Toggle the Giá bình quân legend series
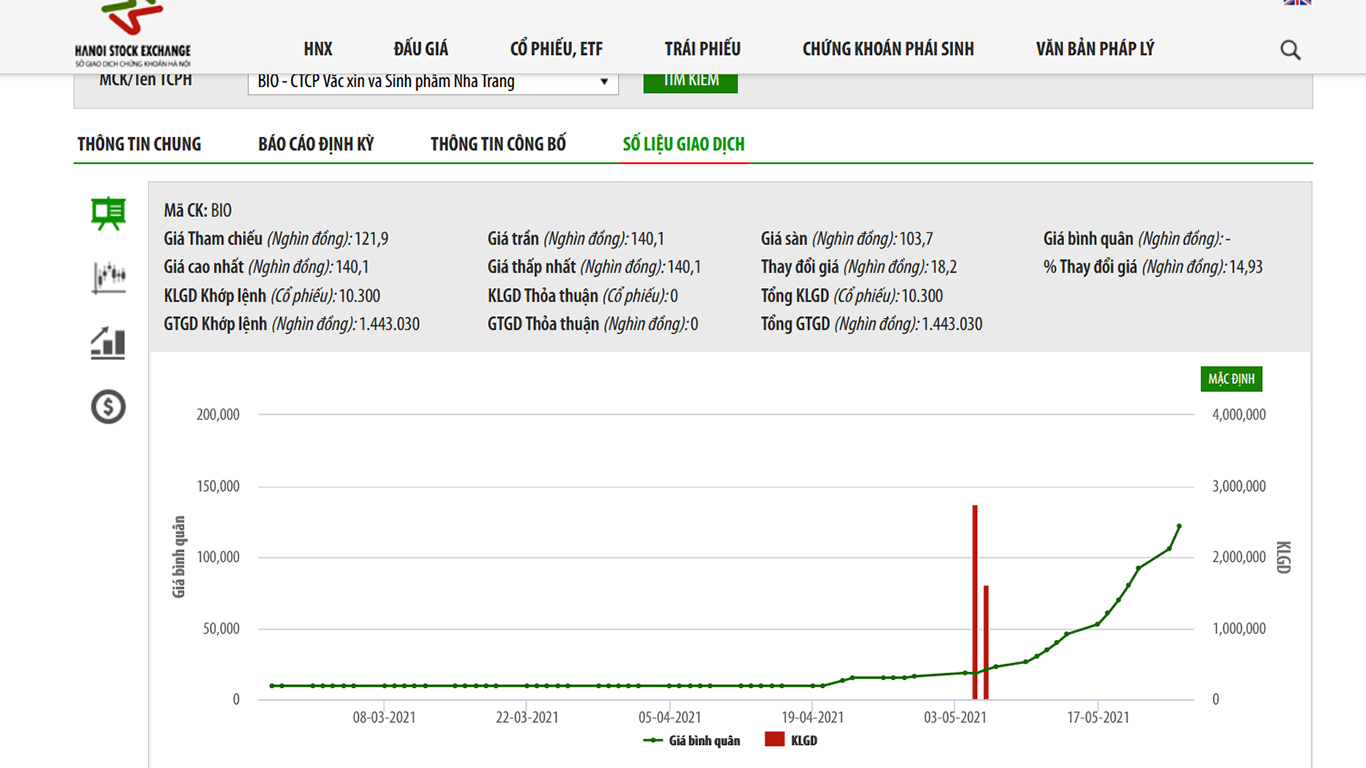Screen dimensions: 1366x768 point(692,741)
